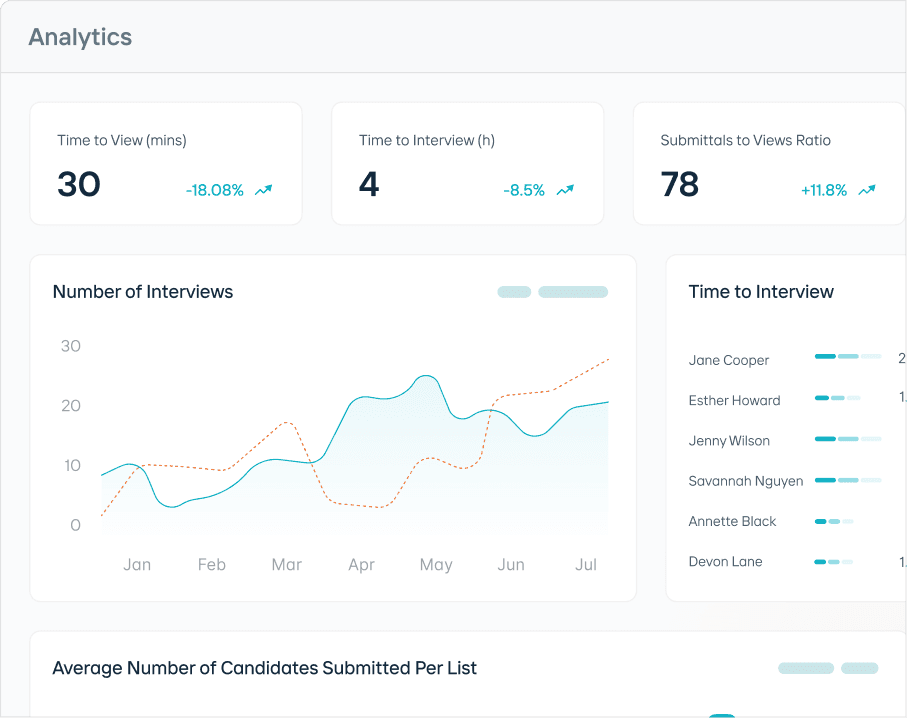Viewport: 907px width, 718px height.
Task: Click the right legend pill above Candidates Submitted chart
Action: click(x=862, y=668)
